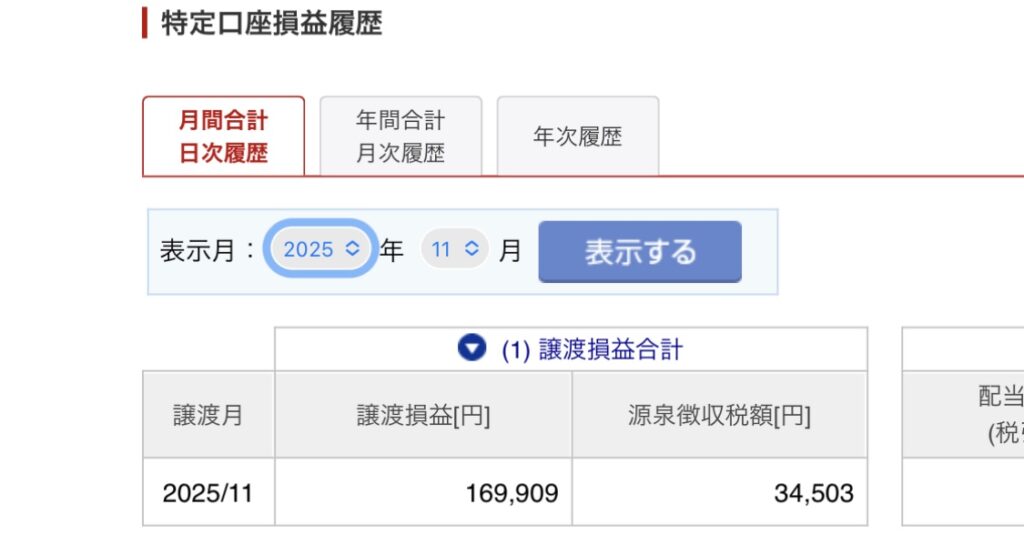Select the 月間合計 日次履歴 tab

tap(223, 137)
